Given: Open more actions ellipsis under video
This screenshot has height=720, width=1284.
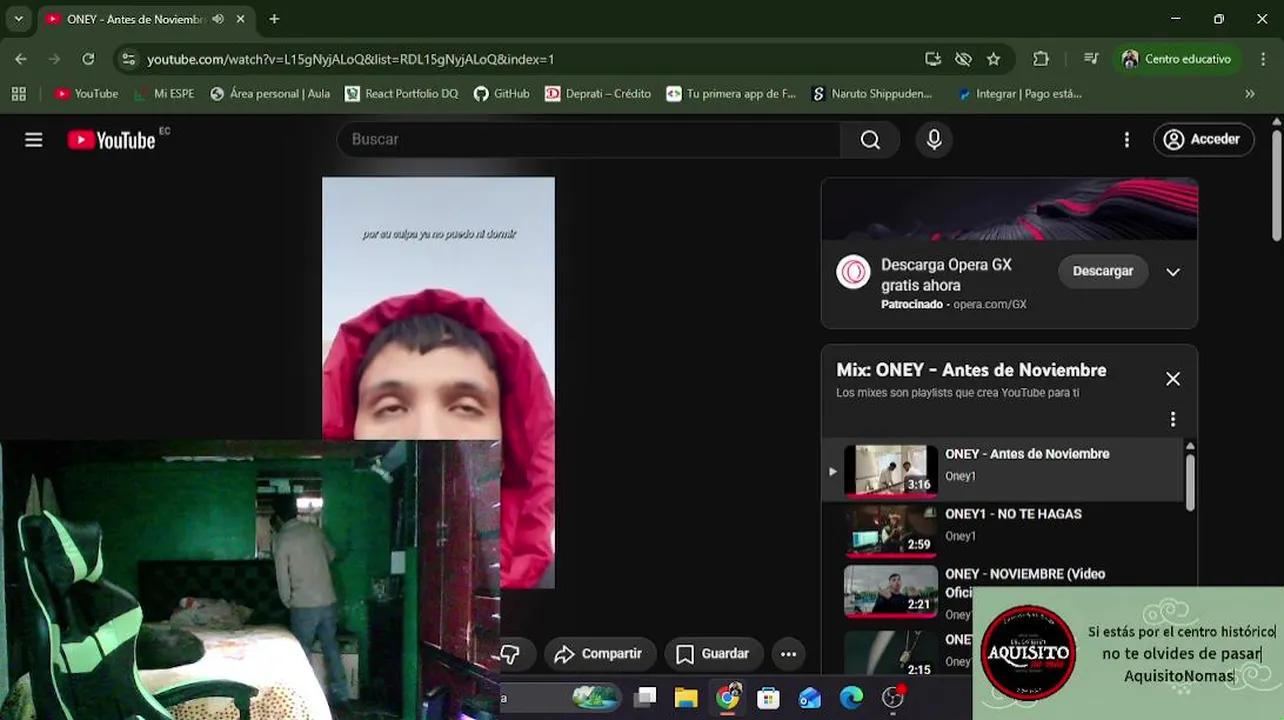Looking at the screenshot, I should coord(788,654).
